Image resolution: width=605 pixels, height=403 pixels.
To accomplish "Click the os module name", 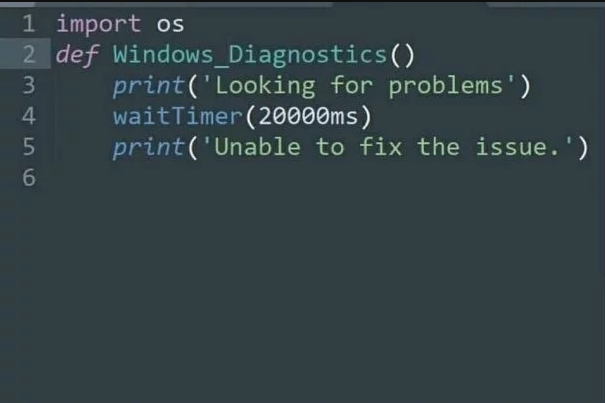I will pos(171,22).
